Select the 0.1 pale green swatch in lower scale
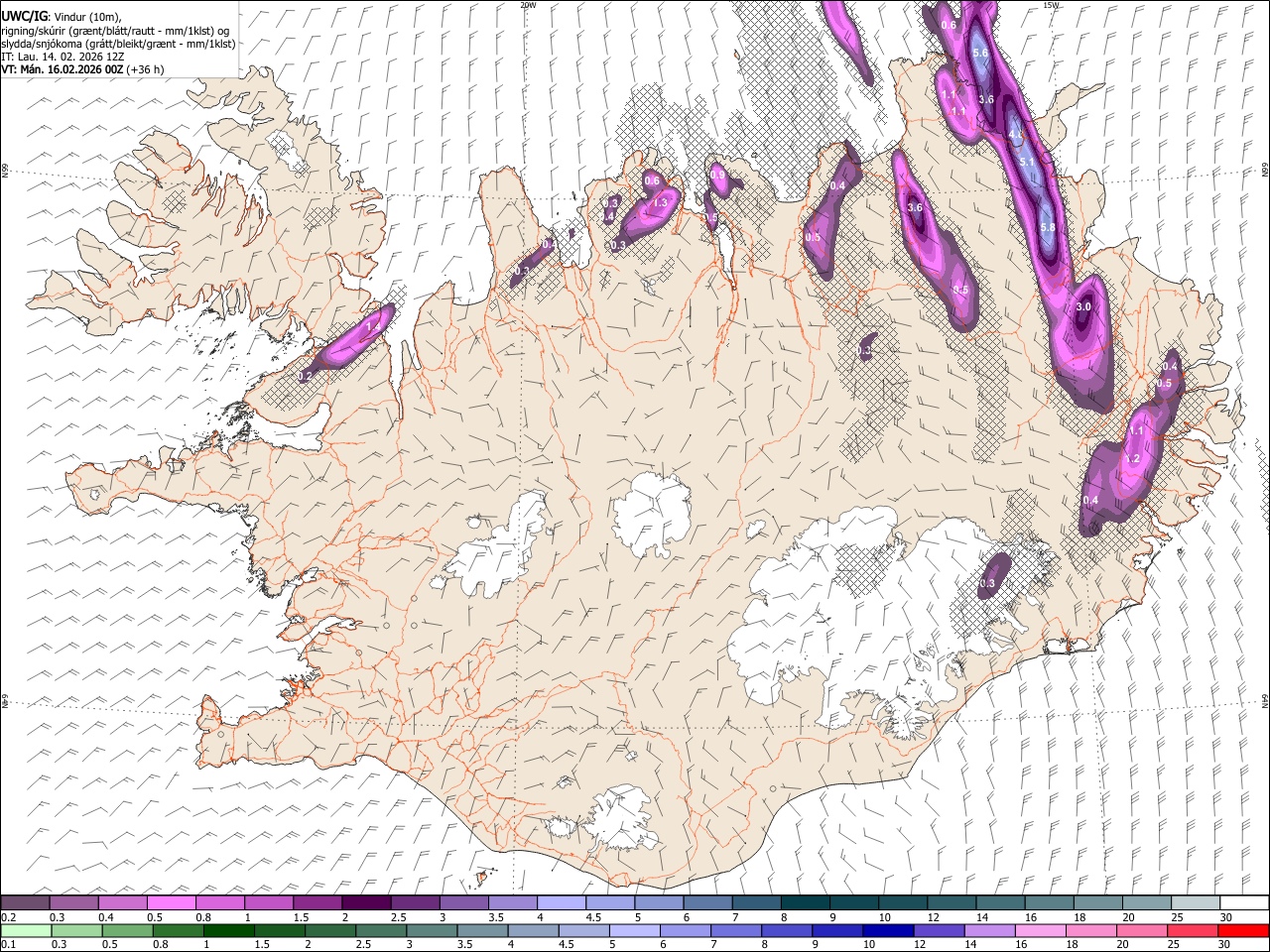The image size is (1270, 952). pyautogui.click(x=25, y=930)
